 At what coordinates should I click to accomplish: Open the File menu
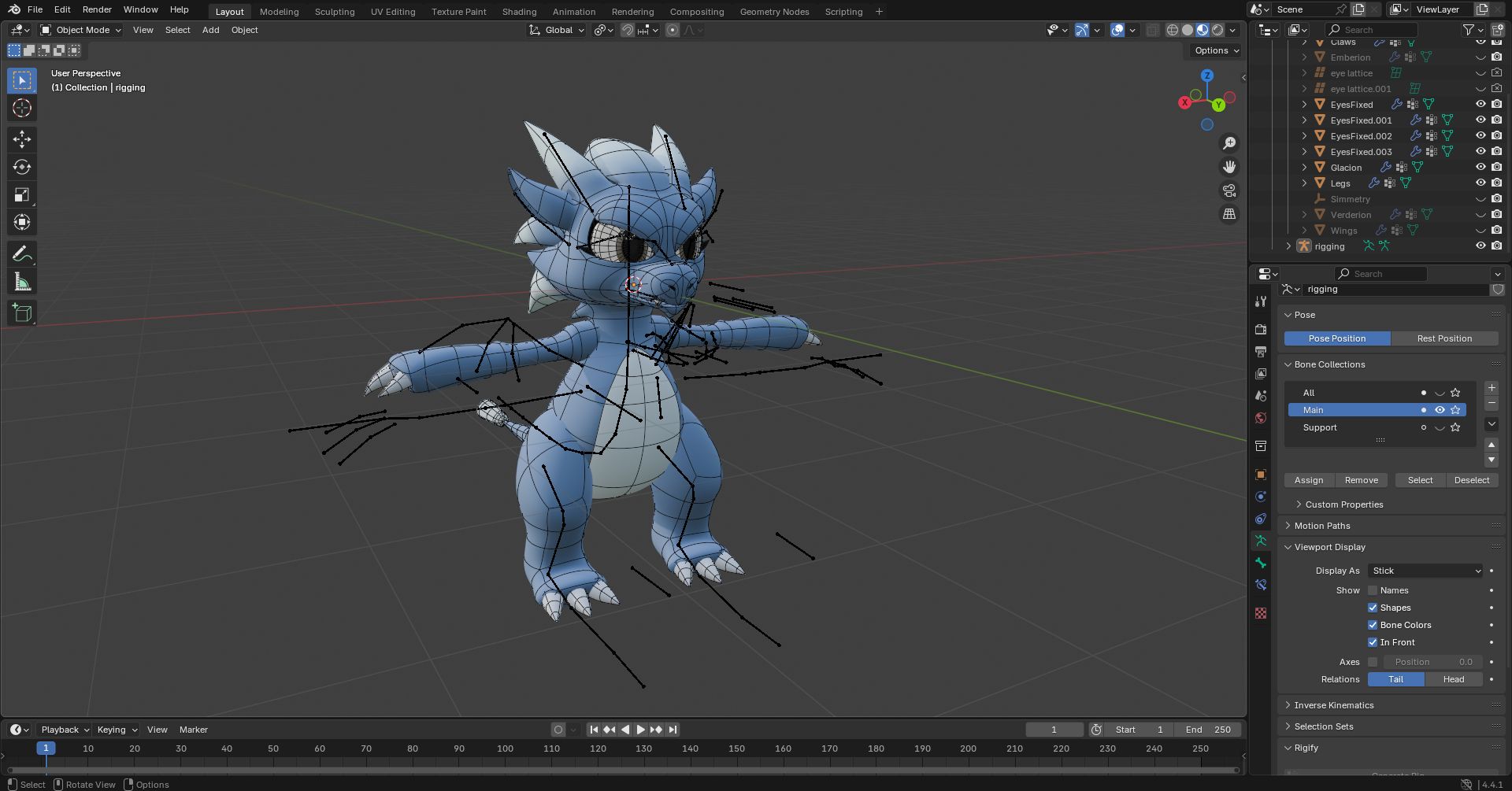(35, 9)
